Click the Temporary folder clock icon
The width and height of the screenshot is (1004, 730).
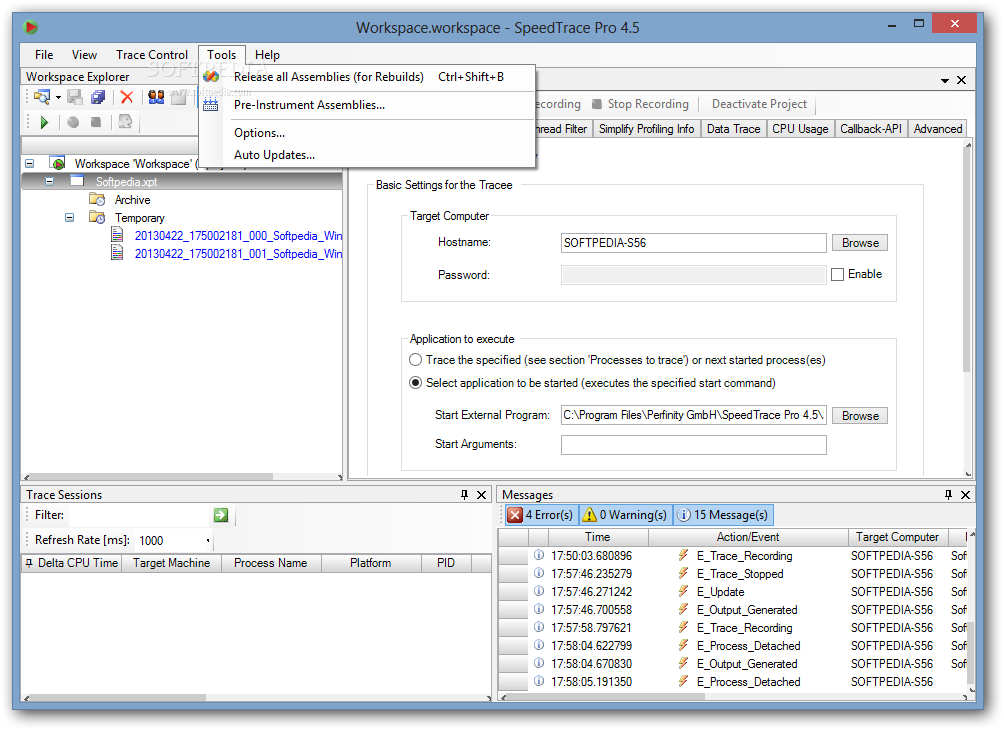[97, 217]
